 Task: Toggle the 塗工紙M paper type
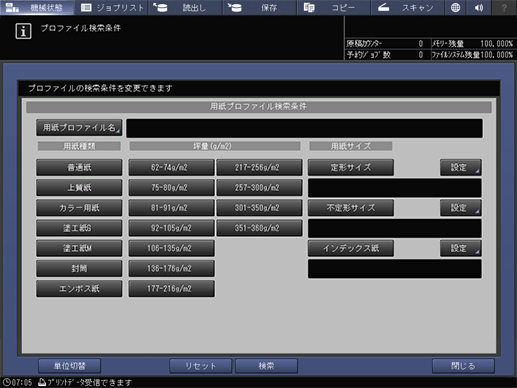79,248
